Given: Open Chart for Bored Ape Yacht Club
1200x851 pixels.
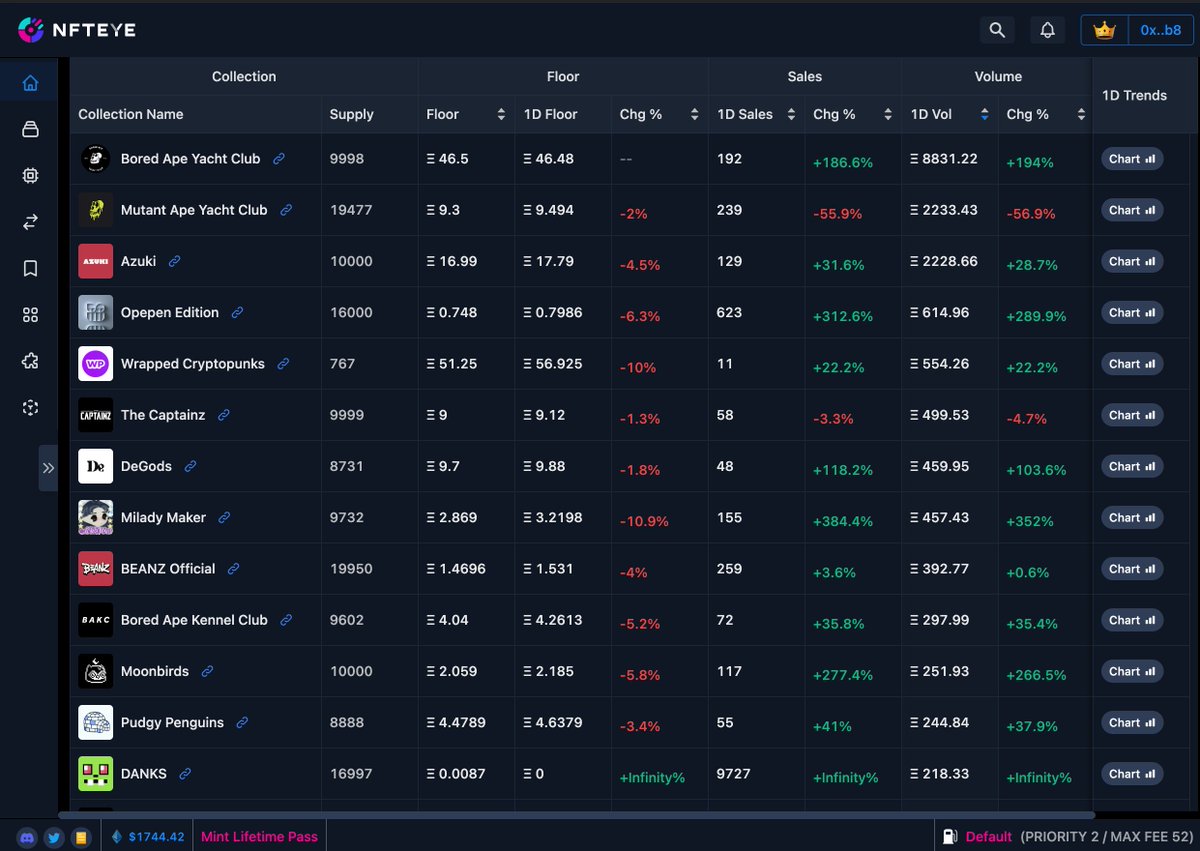Looking at the screenshot, I should pyautogui.click(x=1132, y=159).
